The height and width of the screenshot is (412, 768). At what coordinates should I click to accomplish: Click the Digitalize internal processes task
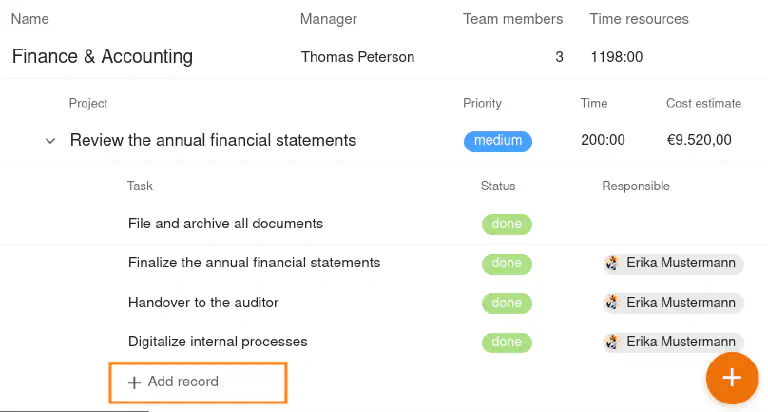pos(217,341)
